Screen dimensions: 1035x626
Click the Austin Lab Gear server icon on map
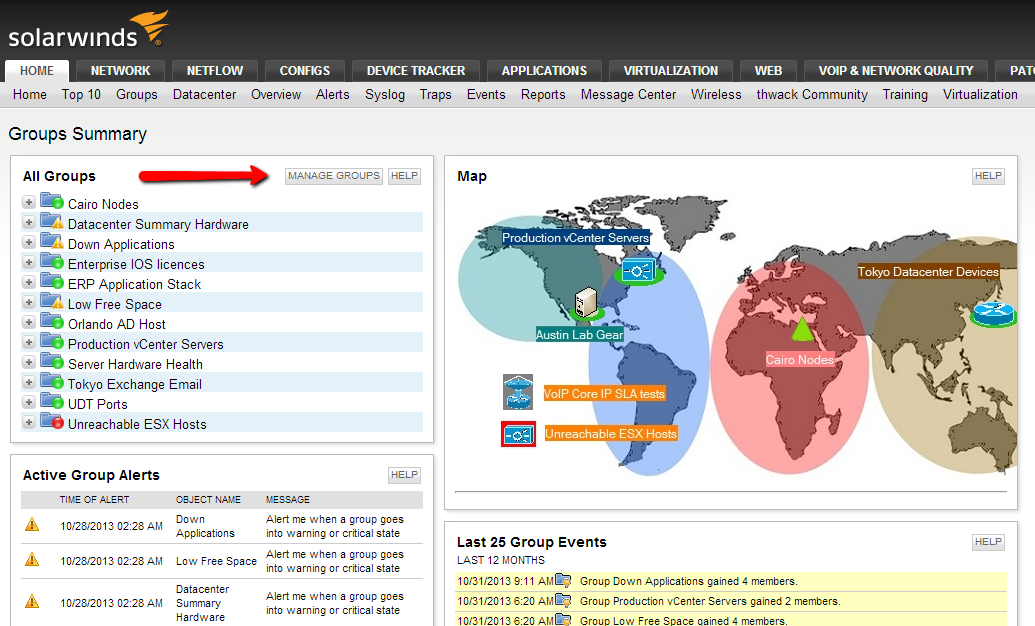(x=585, y=302)
